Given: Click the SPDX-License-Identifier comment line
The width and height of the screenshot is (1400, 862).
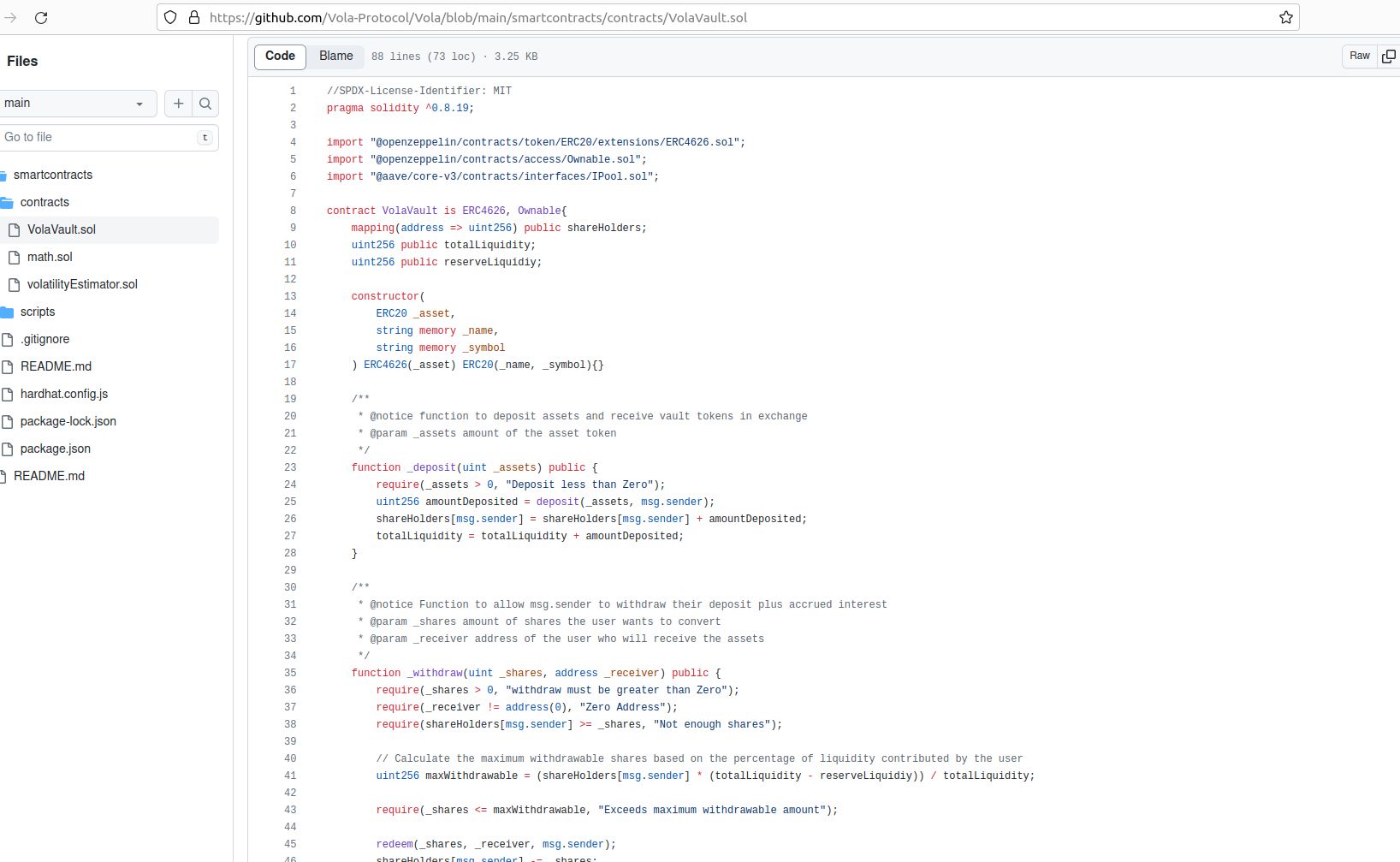Looking at the screenshot, I should [418, 91].
